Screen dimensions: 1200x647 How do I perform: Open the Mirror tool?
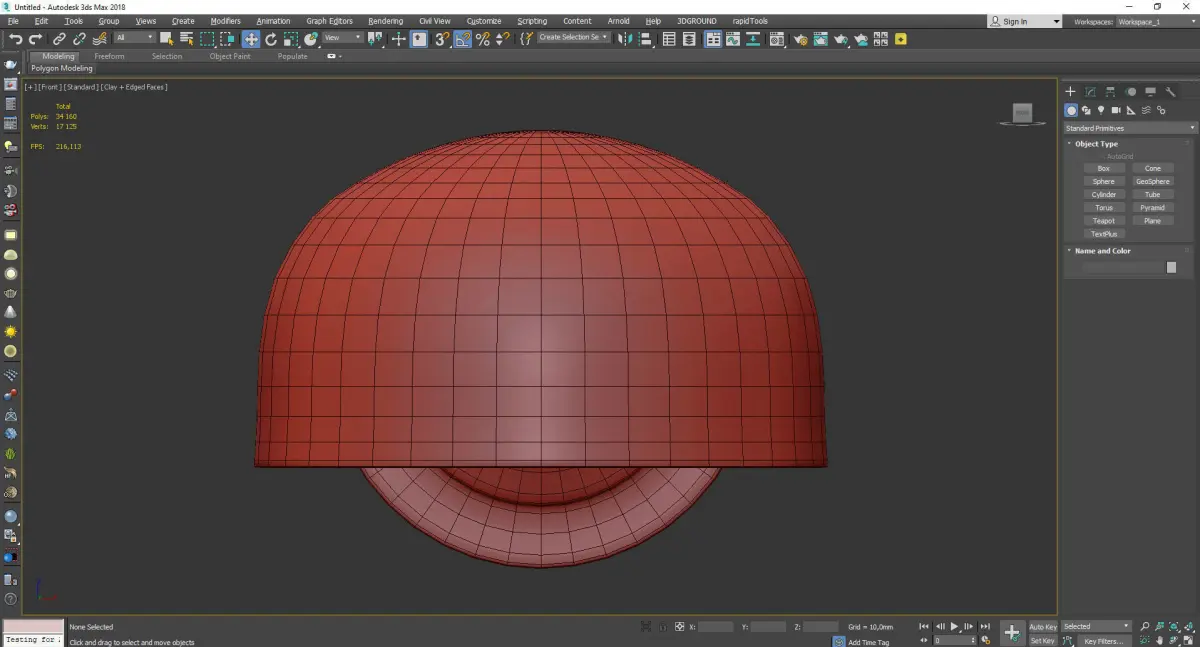coord(624,39)
